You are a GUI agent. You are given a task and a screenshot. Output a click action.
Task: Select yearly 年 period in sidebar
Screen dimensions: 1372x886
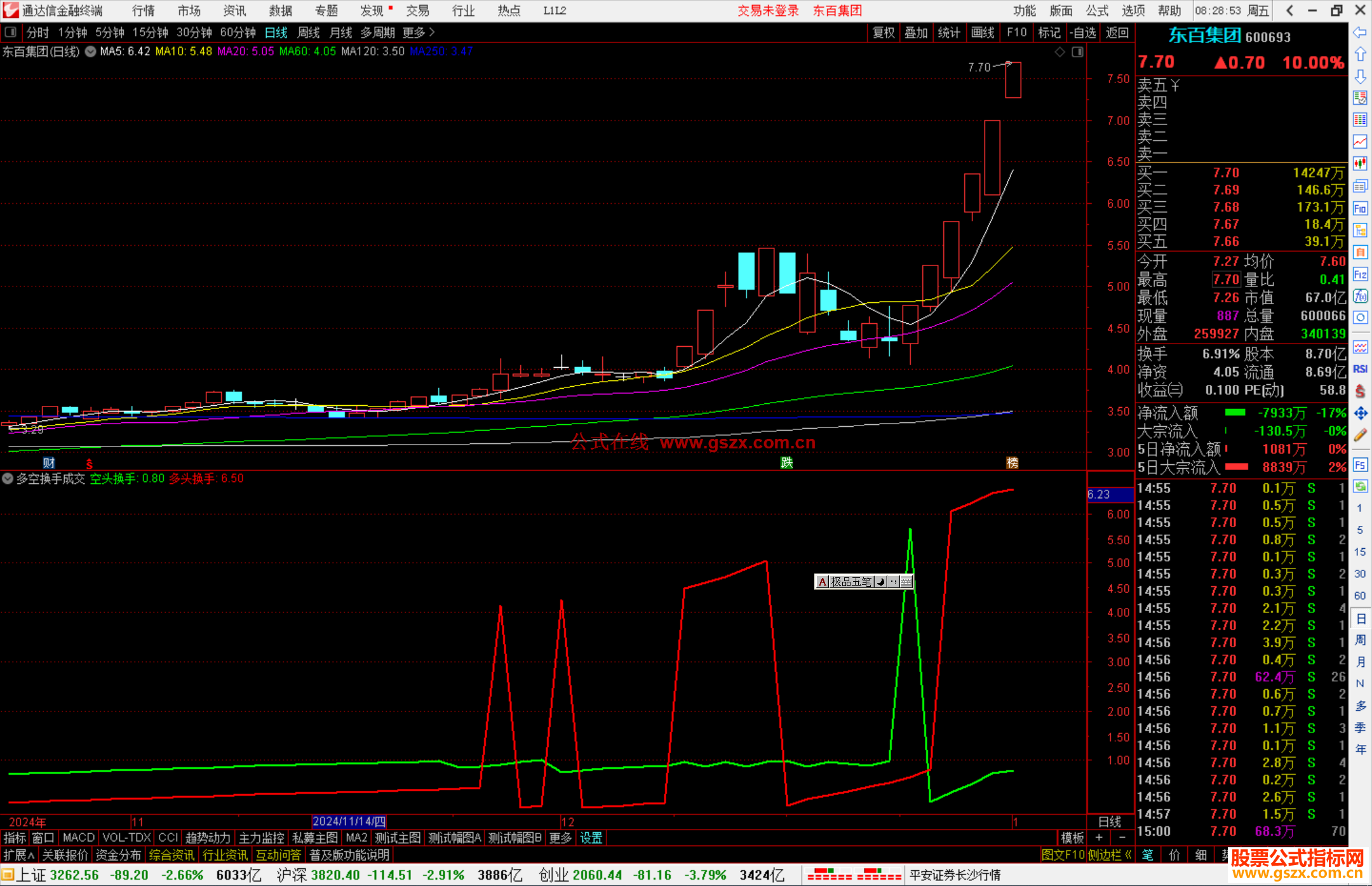1360,749
